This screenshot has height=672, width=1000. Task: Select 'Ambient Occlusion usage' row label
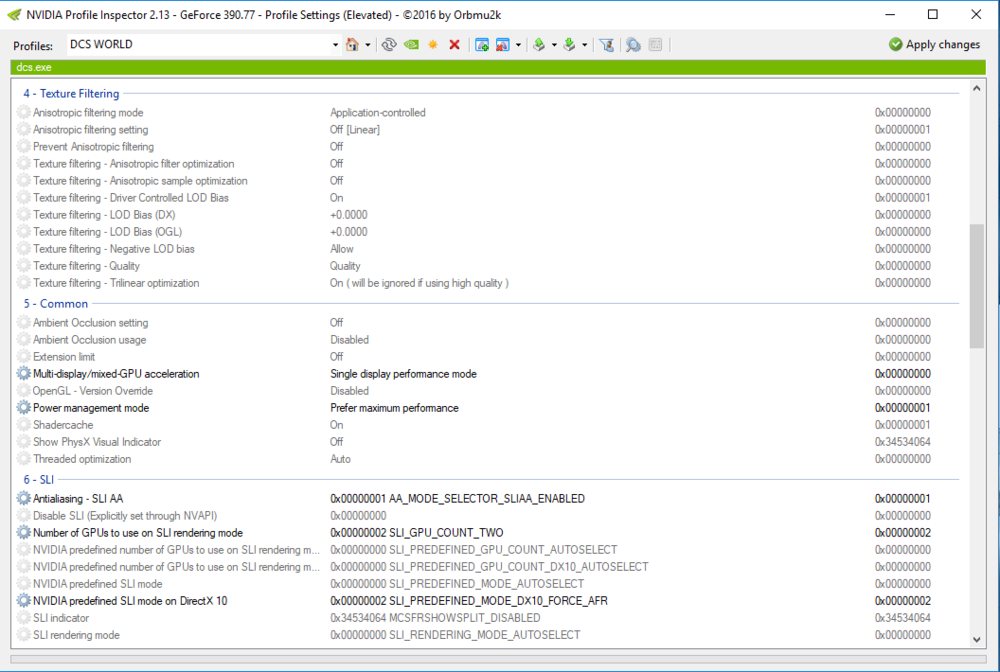(x=89, y=340)
